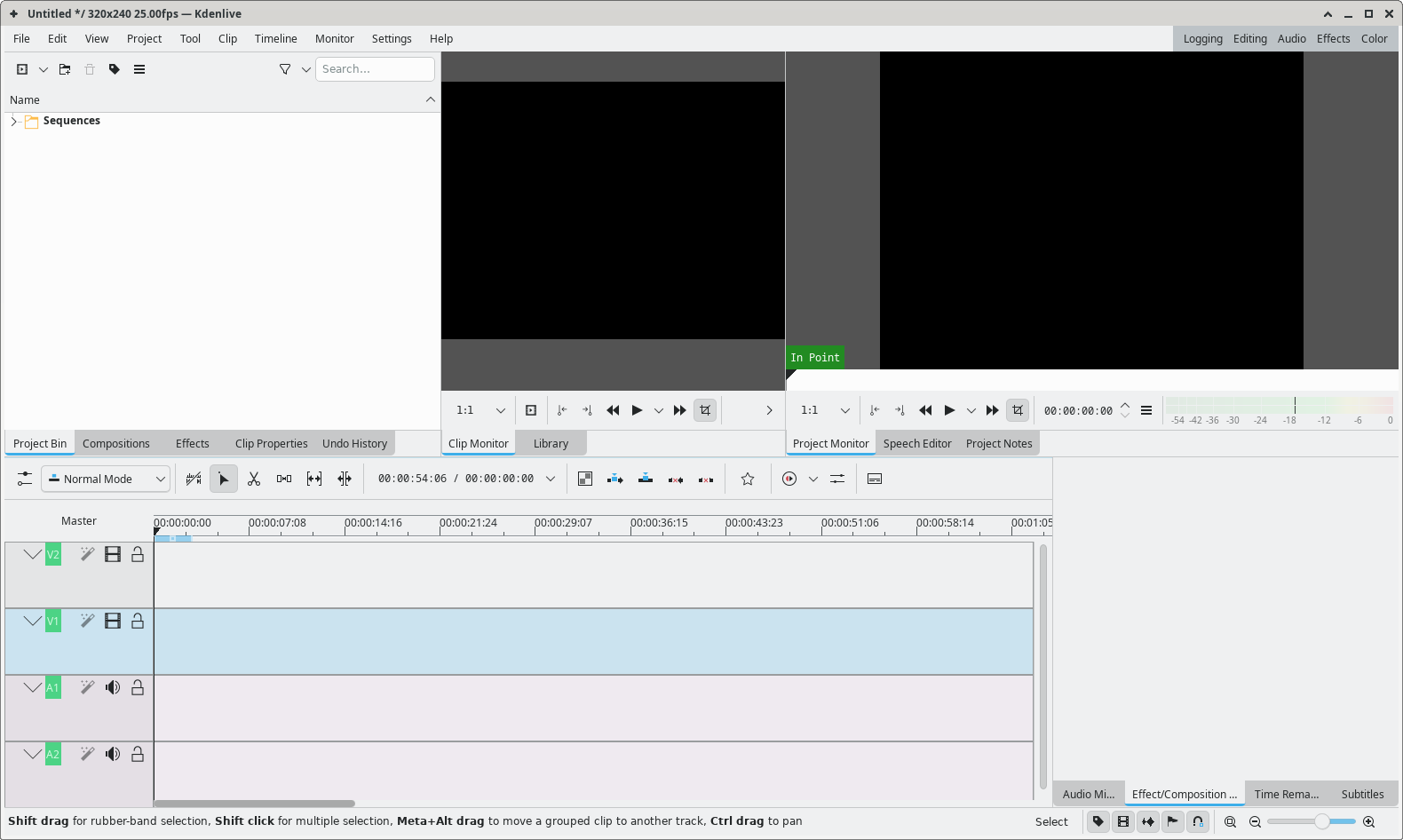Collapse track A1 chevron
This screenshot has height=840, width=1403.
click(33, 687)
